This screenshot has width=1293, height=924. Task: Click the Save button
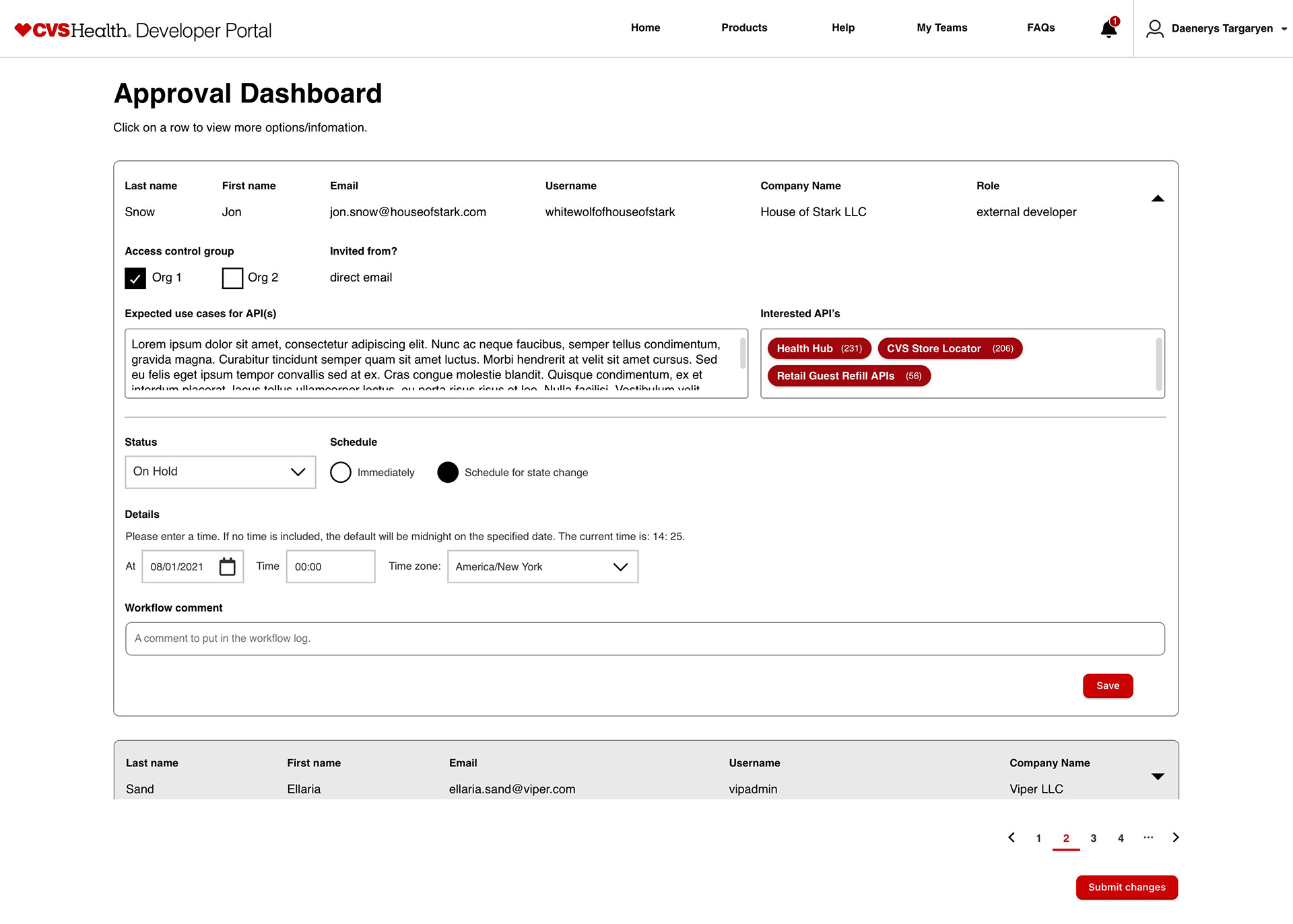[x=1108, y=686]
